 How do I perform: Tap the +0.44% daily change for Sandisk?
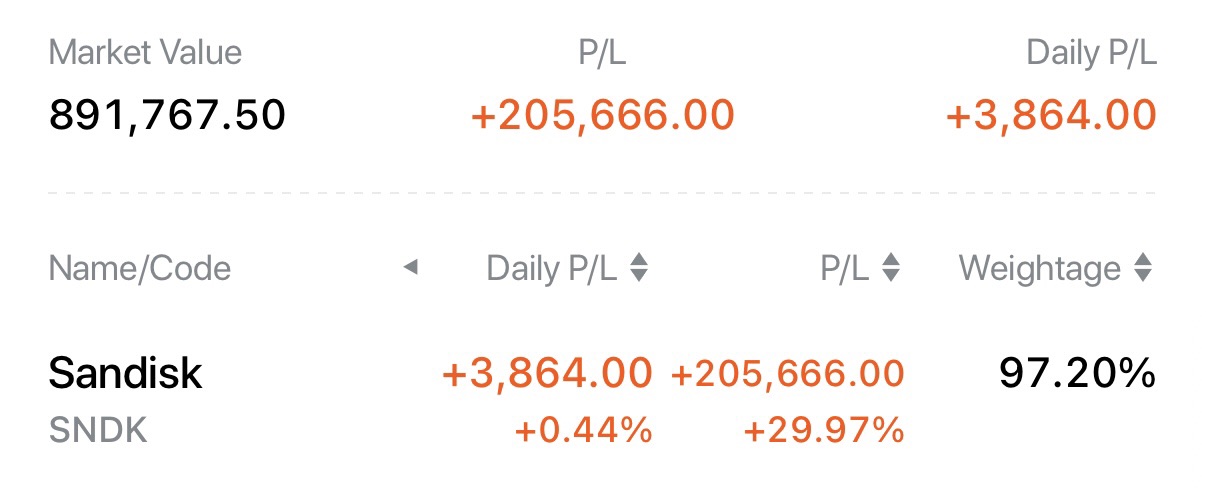(583, 431)
